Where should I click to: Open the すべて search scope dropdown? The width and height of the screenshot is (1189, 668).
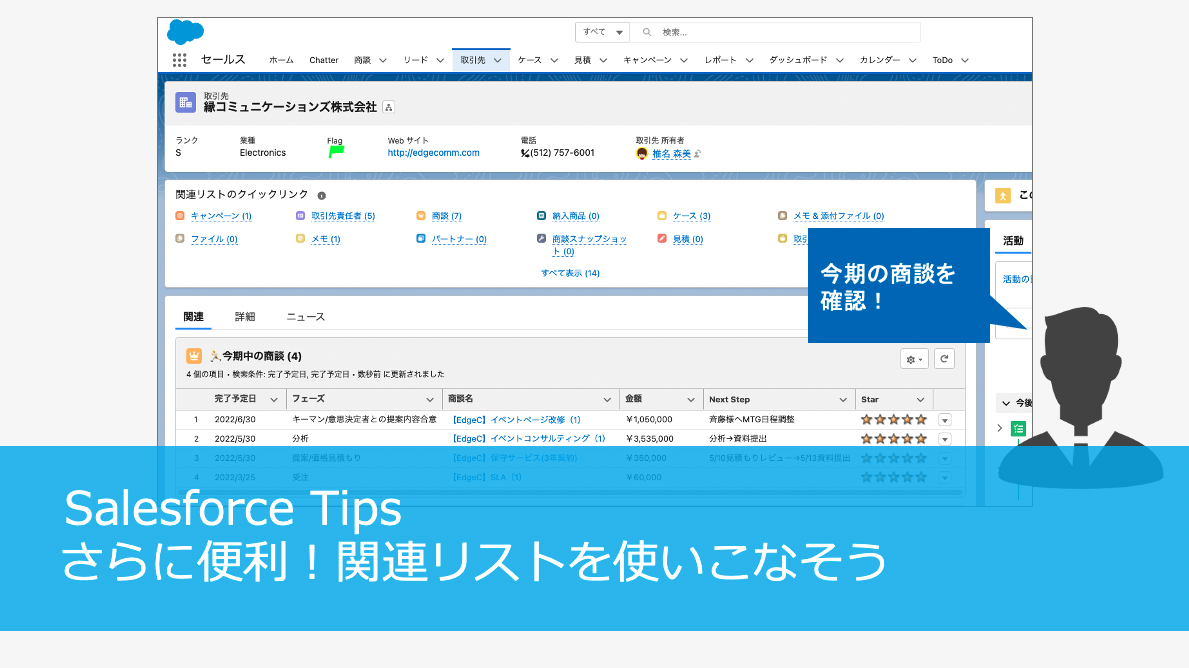coord(602,32)
